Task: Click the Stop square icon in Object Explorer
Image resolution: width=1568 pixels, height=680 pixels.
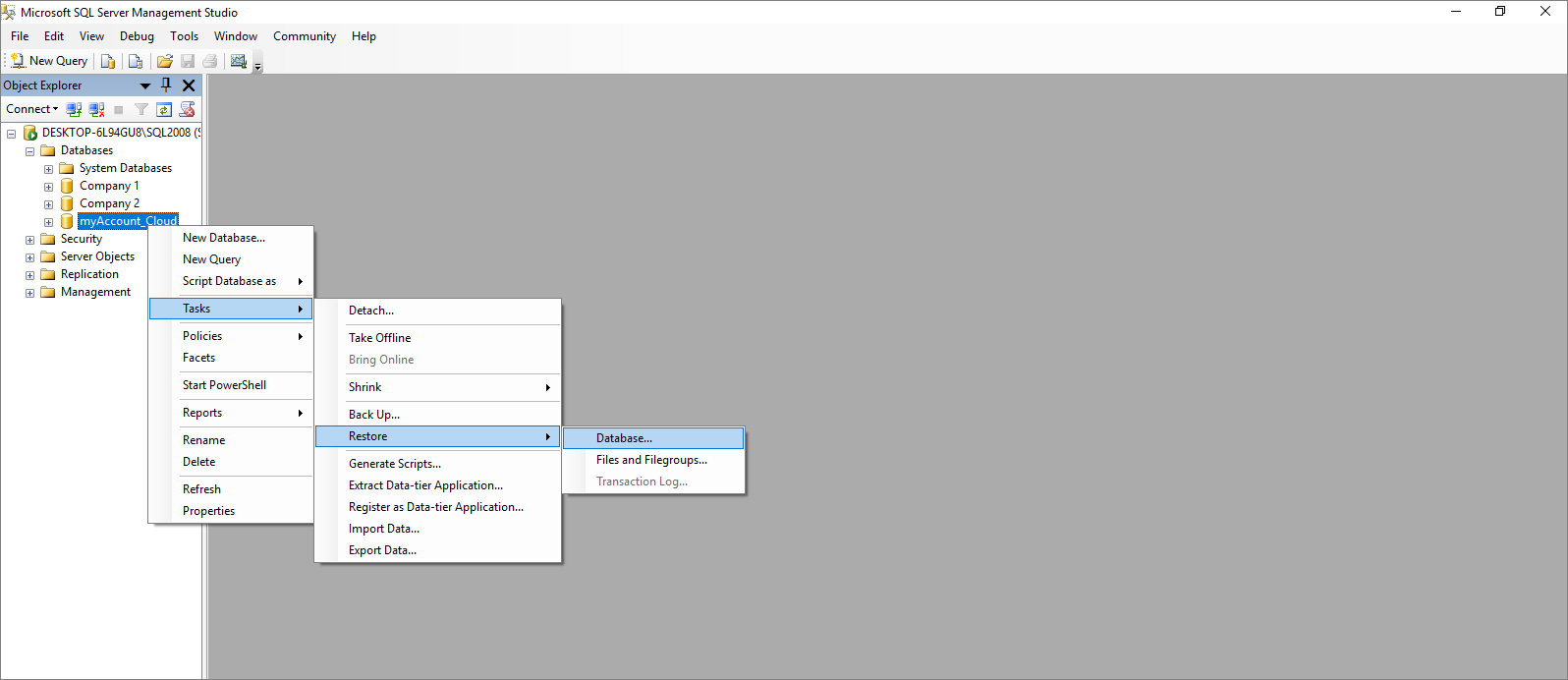Action: click(119, 109)
